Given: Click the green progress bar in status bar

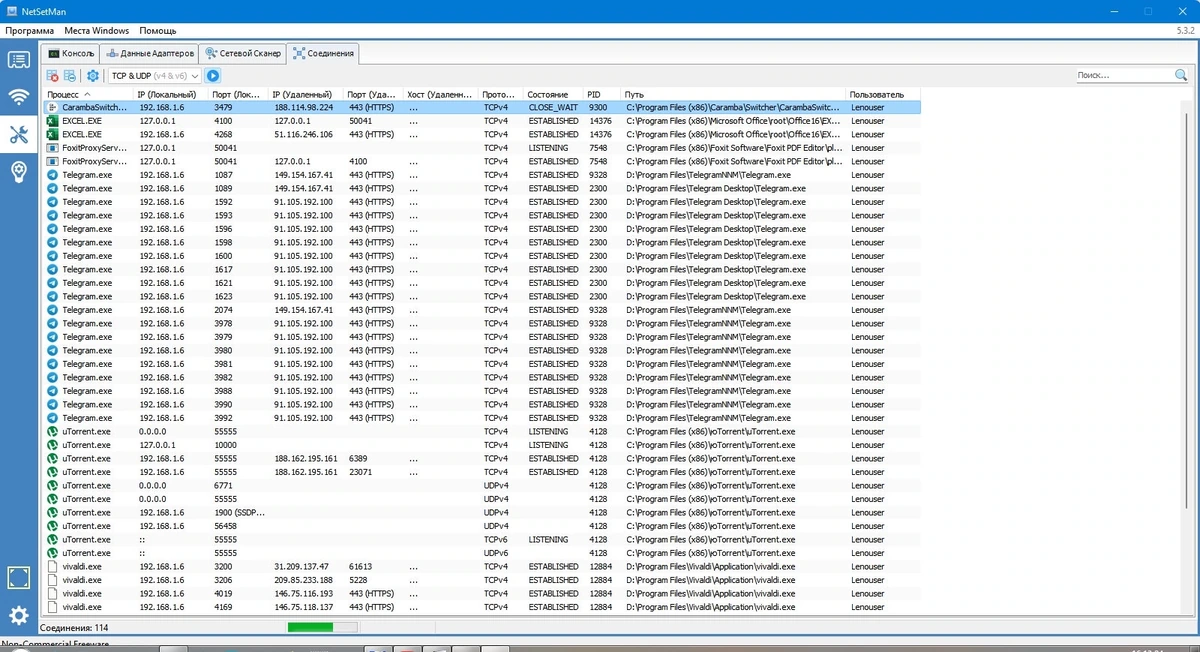Looking at the screenshot, I should click(322, 627).
